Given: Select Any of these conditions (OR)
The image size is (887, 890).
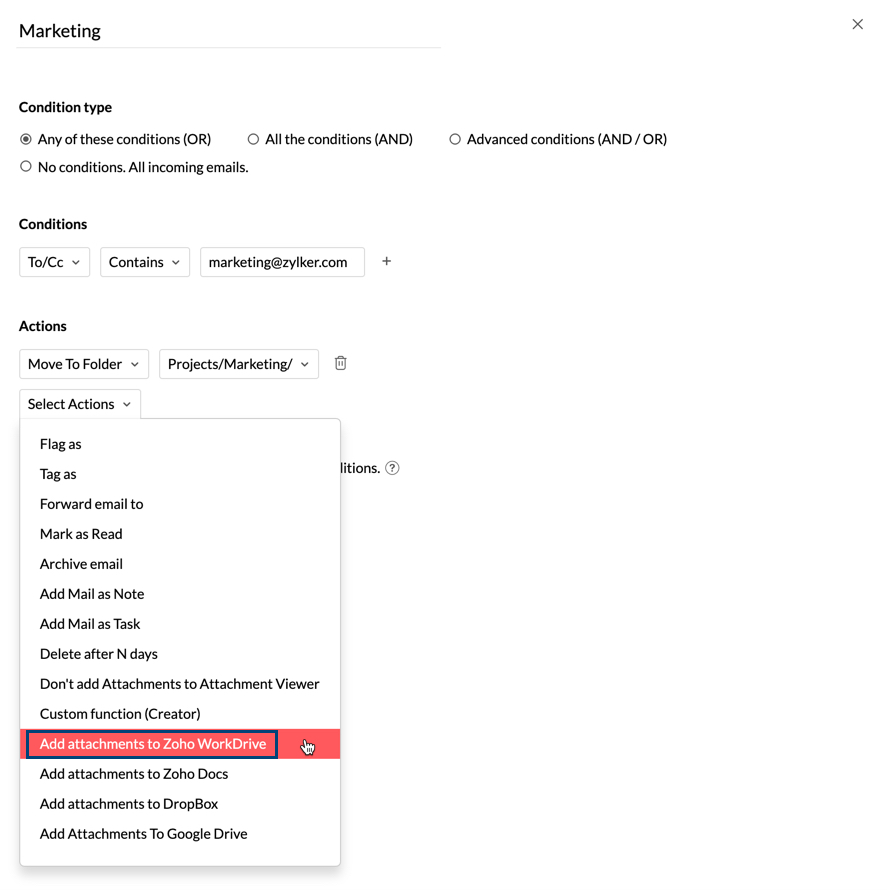Looking at the screenshot, I should [115, 139].
